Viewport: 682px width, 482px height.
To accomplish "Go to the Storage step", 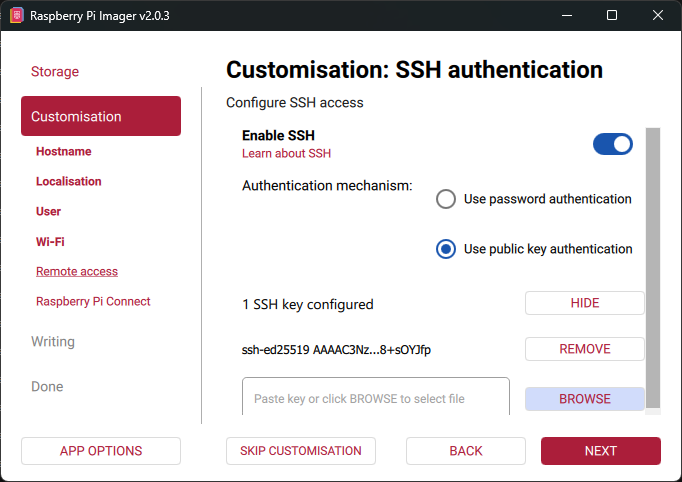I will click(55, 72).
